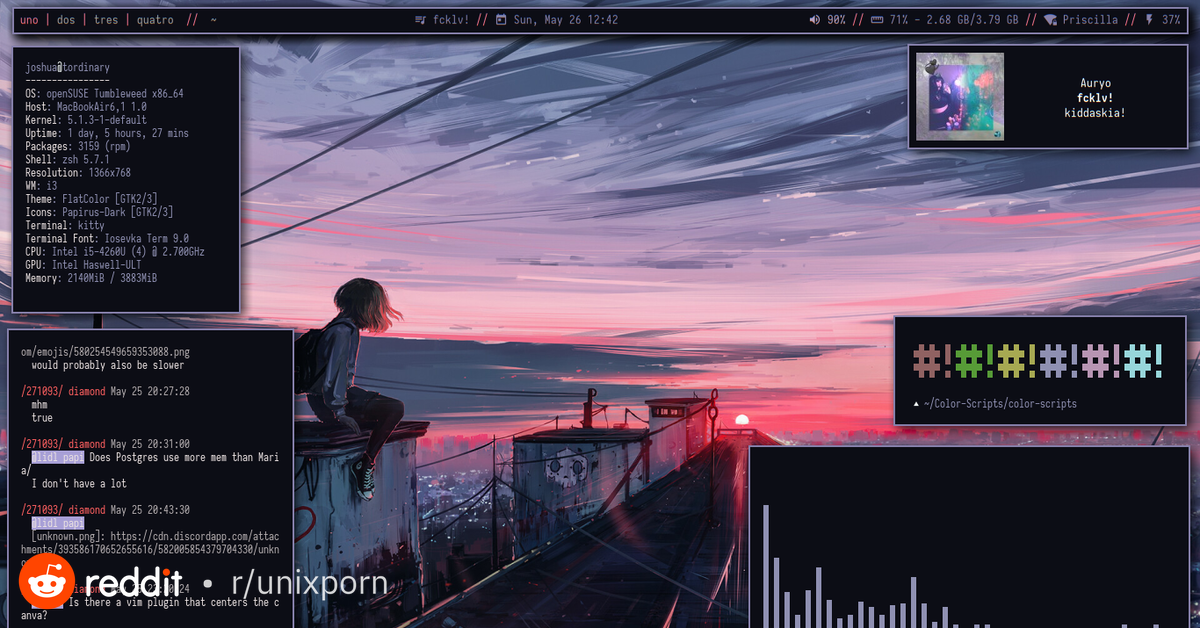Click the 'Sun, May 26 12:42' date text
Screen dimensions: 1200x628
point(565,20)
